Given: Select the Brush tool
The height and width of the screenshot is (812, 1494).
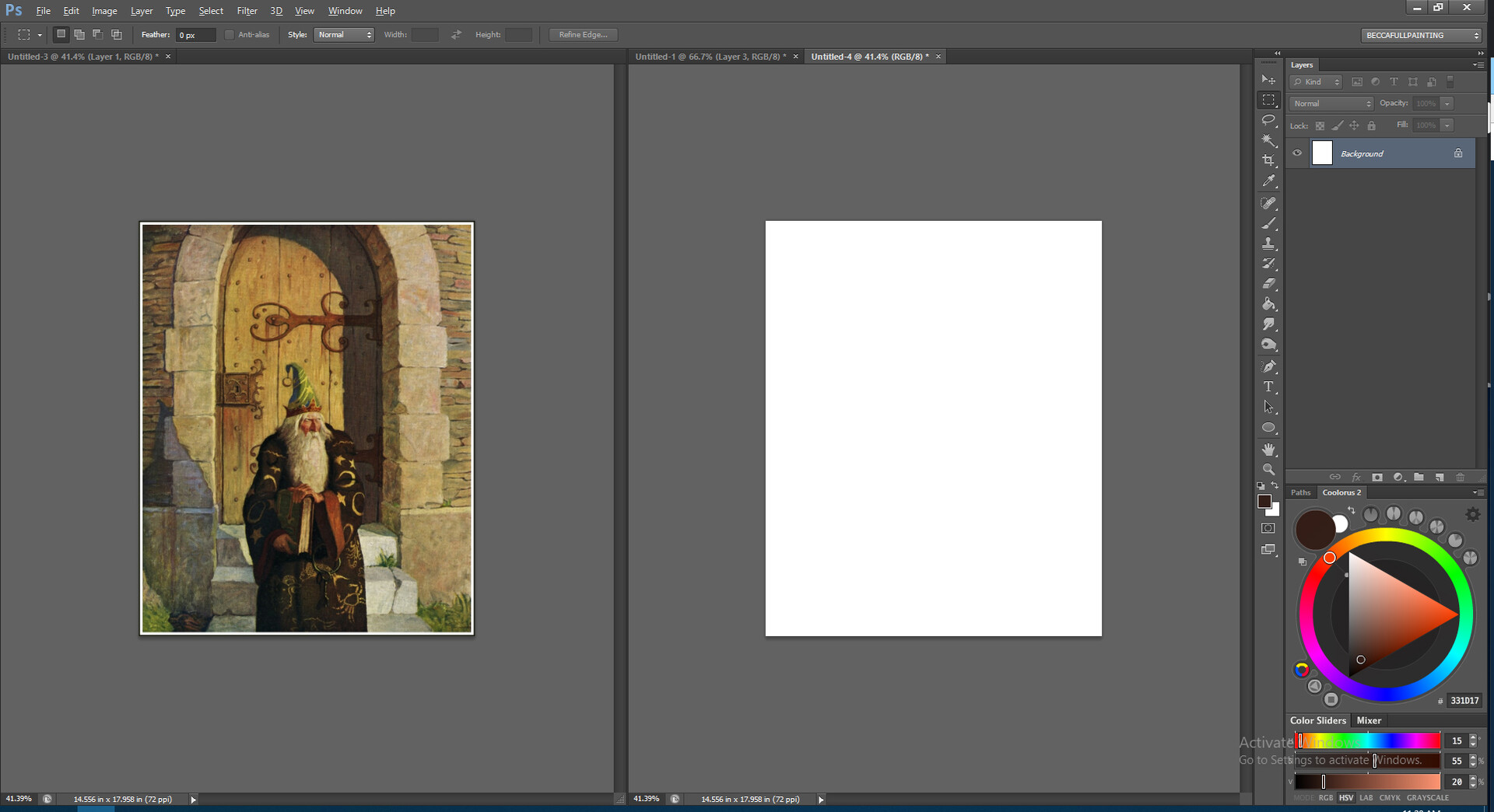Looking at the screenshot, I should click(1268, 223).
